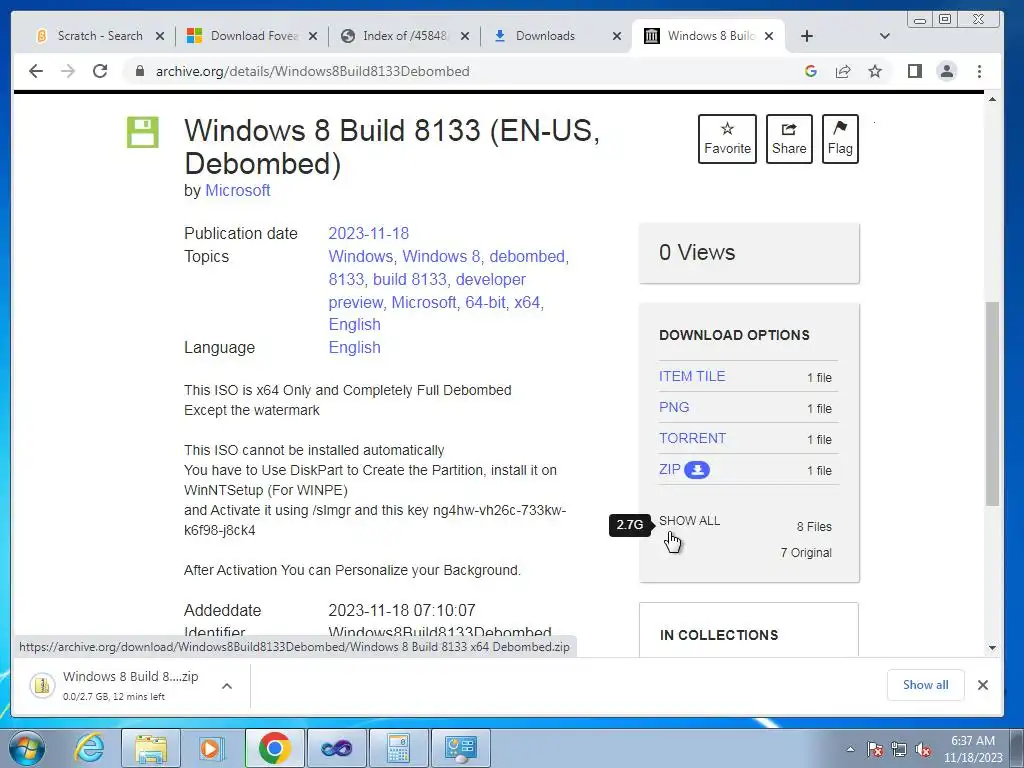1024x768 pixels.
Task: Open Windows Media Player from taskbar
Action: (x=212, y=748)
